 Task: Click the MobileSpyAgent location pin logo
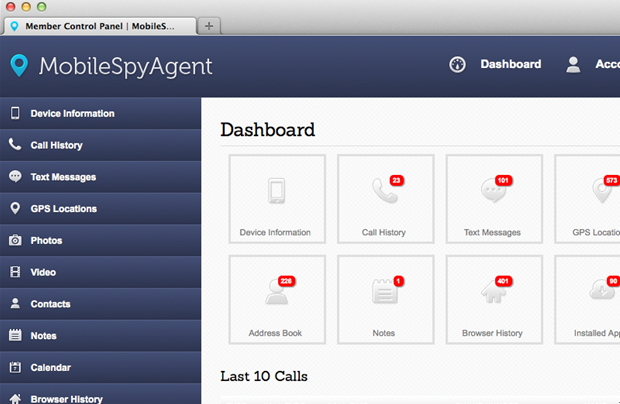(19, 65)
